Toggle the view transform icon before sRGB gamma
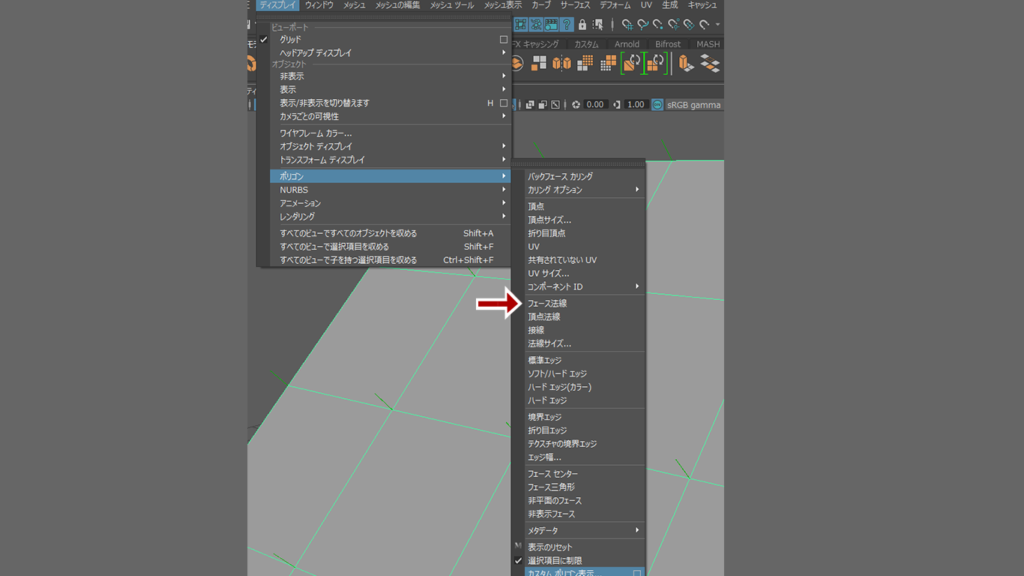 coord(658,104)
